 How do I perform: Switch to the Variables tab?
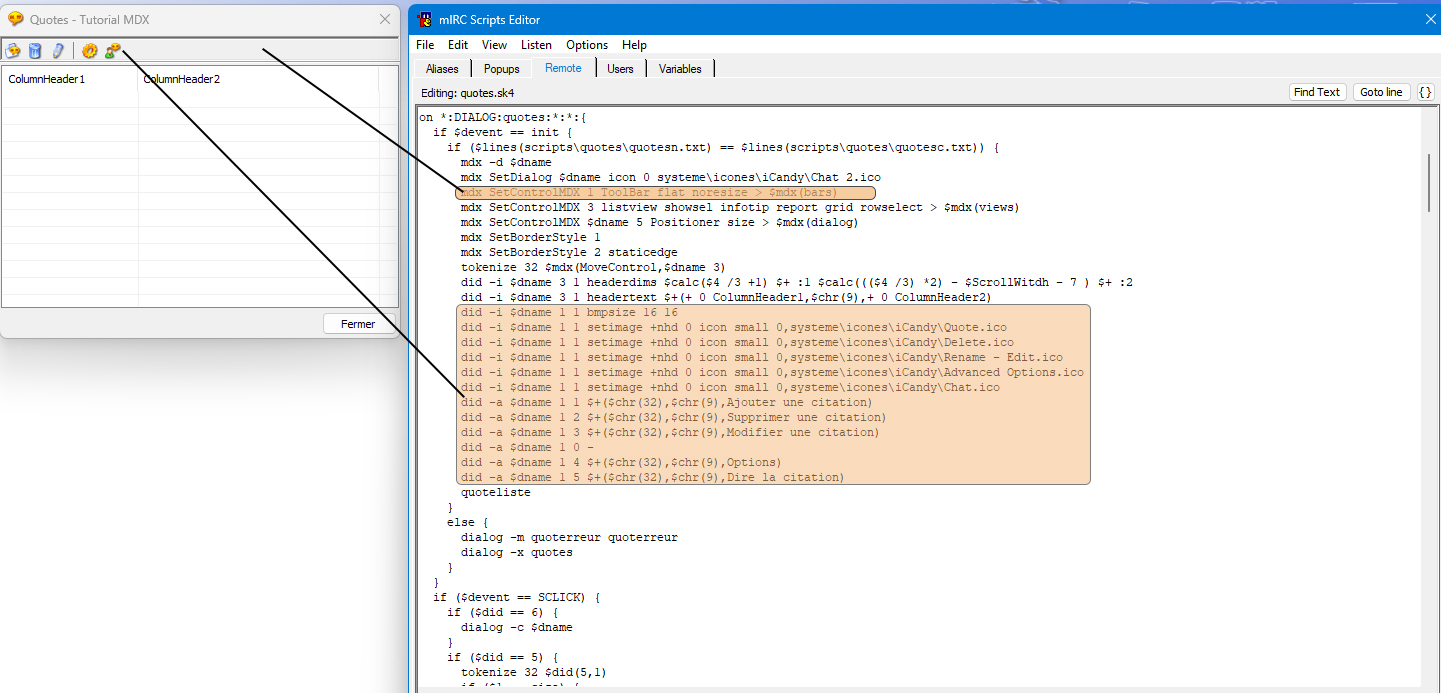coord(680,69)
